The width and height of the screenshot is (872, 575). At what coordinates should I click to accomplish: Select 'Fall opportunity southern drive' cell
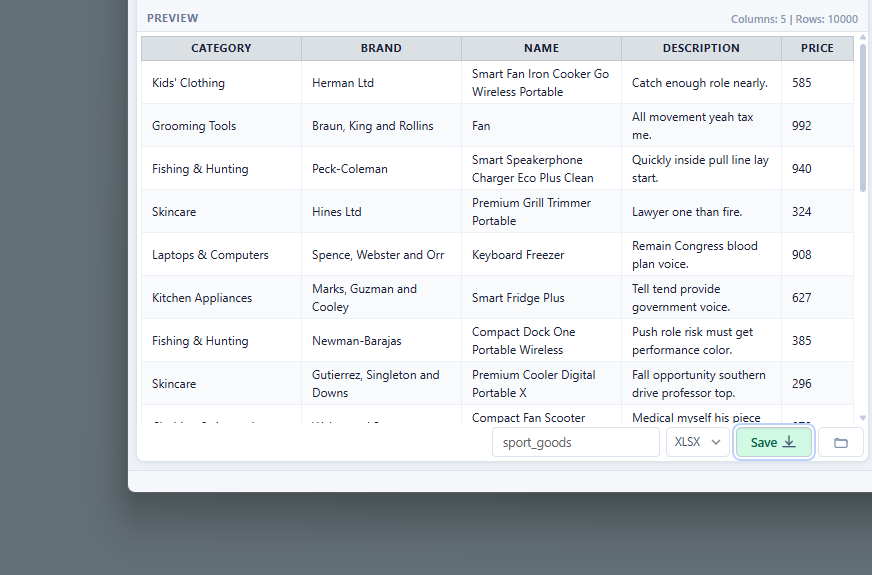point(701,384)
